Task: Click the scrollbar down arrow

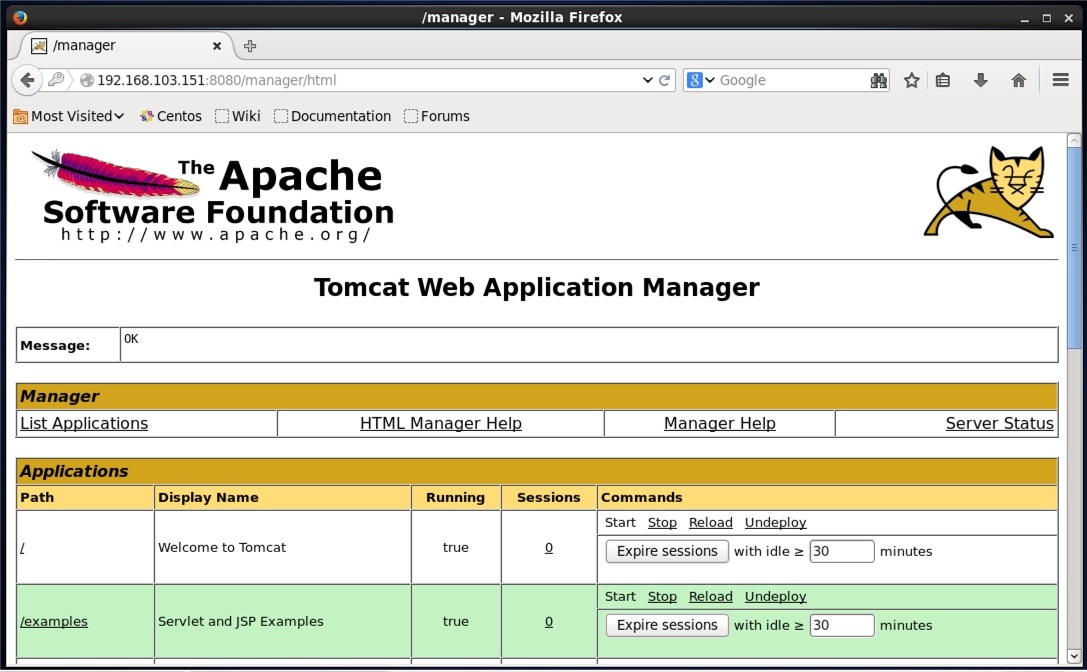Action: [1074, 655]
